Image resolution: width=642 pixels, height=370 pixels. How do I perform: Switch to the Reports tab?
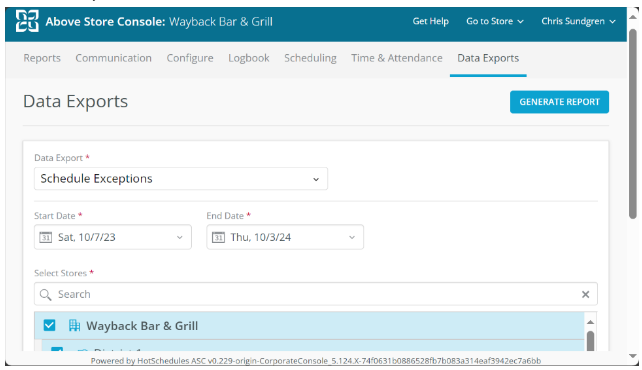pos(42,58)
